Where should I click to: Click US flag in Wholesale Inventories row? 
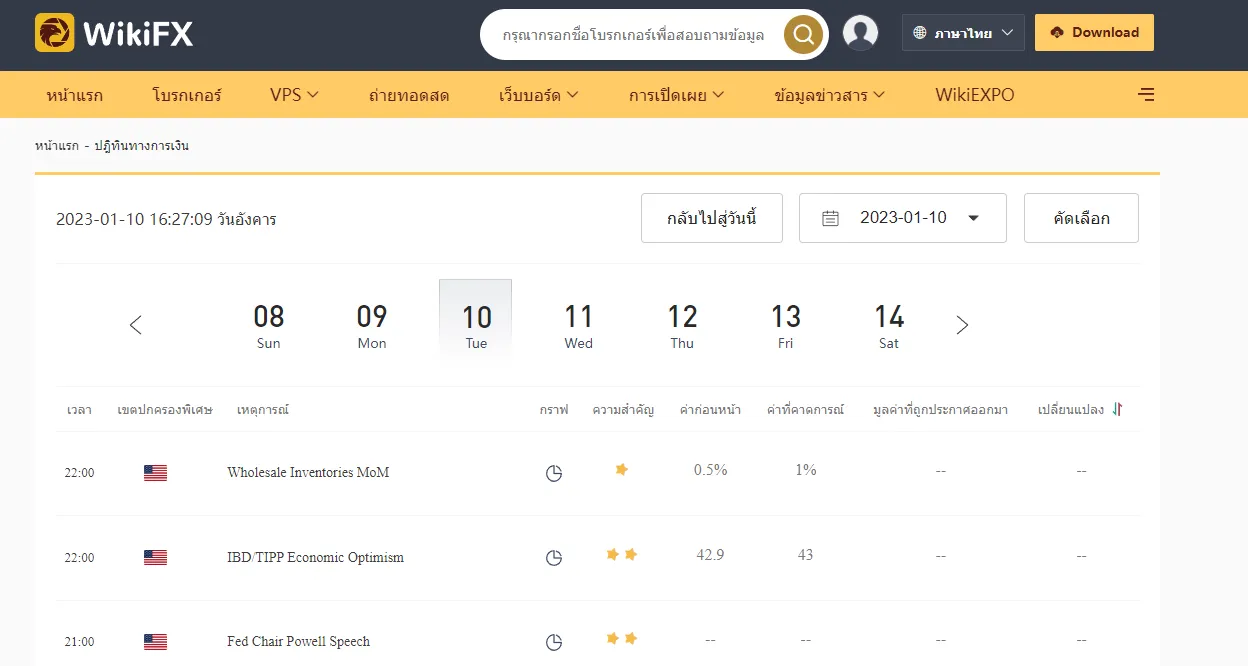(x=155, y=473)
